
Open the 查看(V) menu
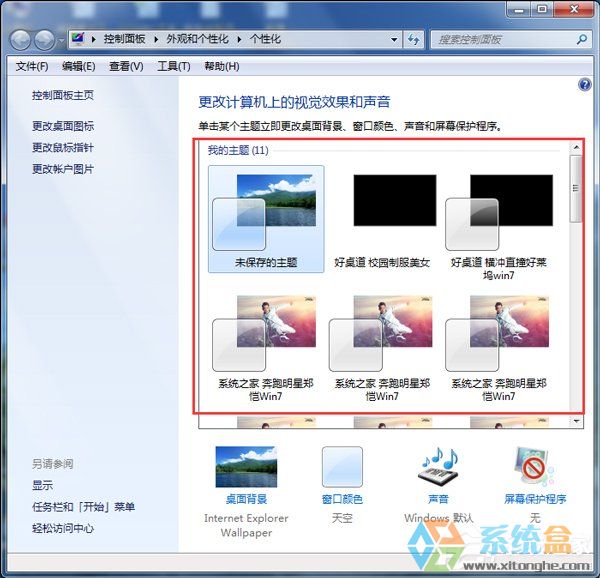126,67
